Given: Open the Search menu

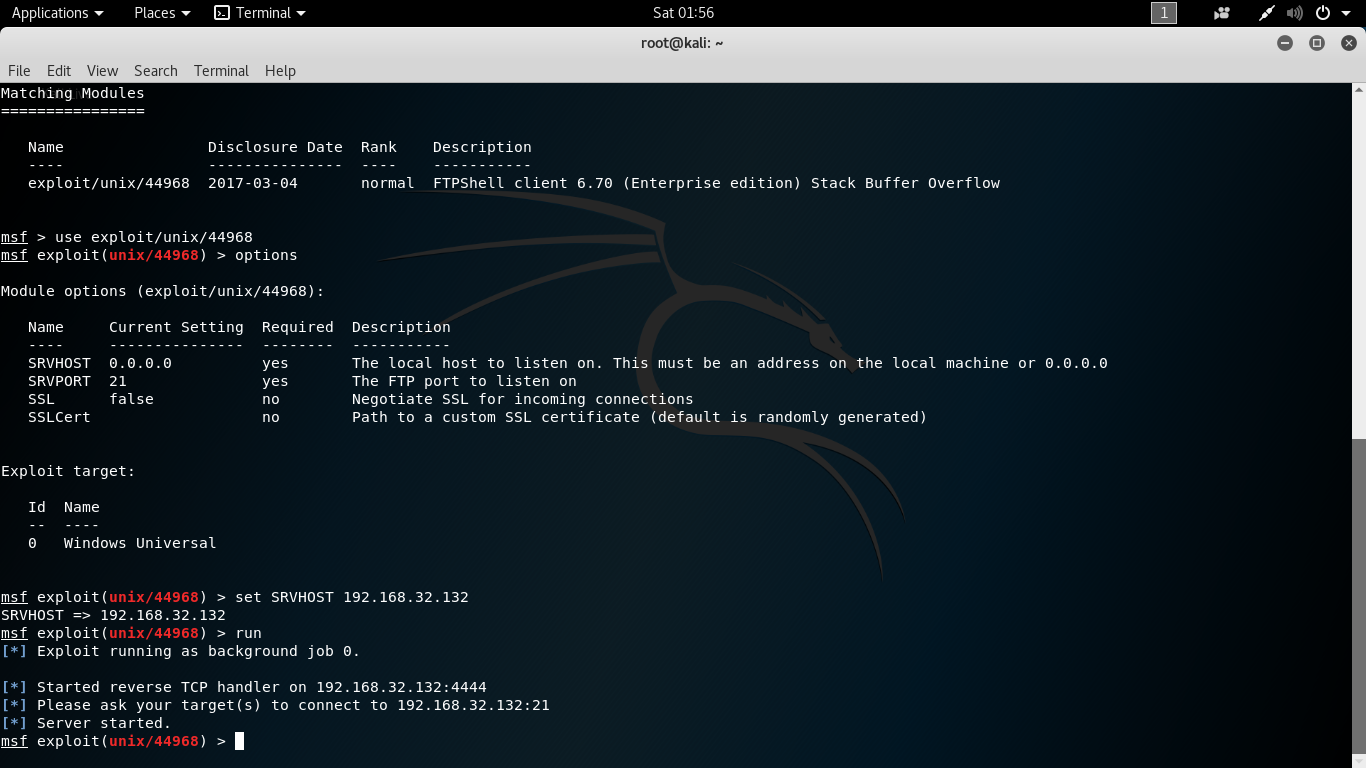Looking at the screenshot, I should [x=156, y=70].
